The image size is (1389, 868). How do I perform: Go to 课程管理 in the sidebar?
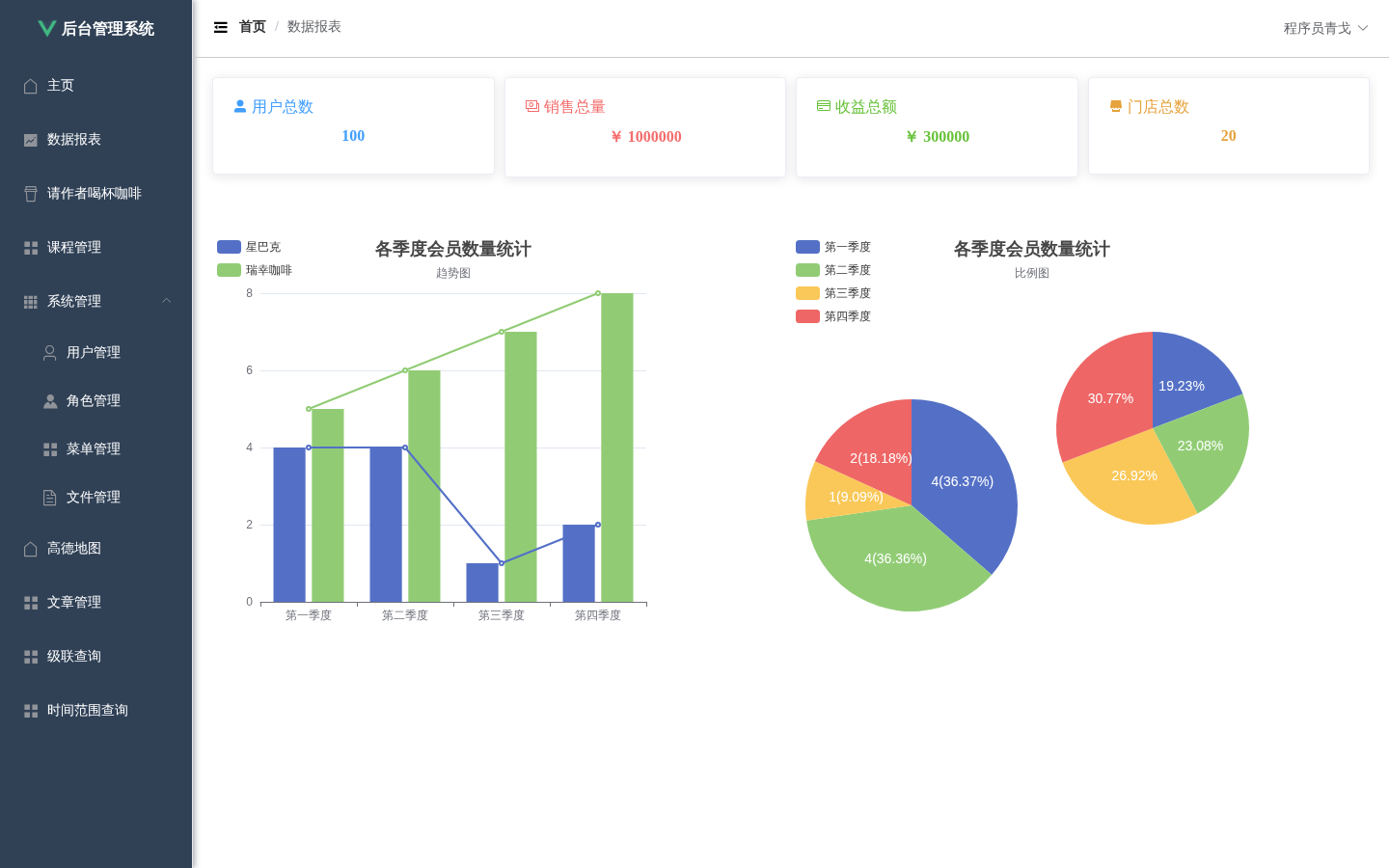96,248
